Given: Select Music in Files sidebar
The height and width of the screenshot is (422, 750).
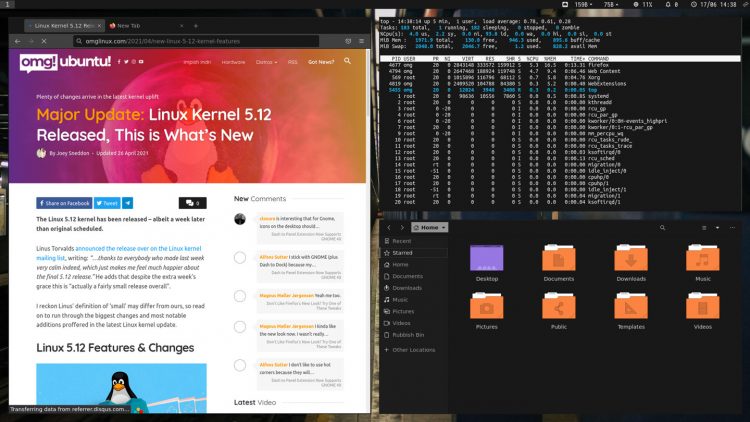Looking at the screenshot, I should tap(414, 300).
